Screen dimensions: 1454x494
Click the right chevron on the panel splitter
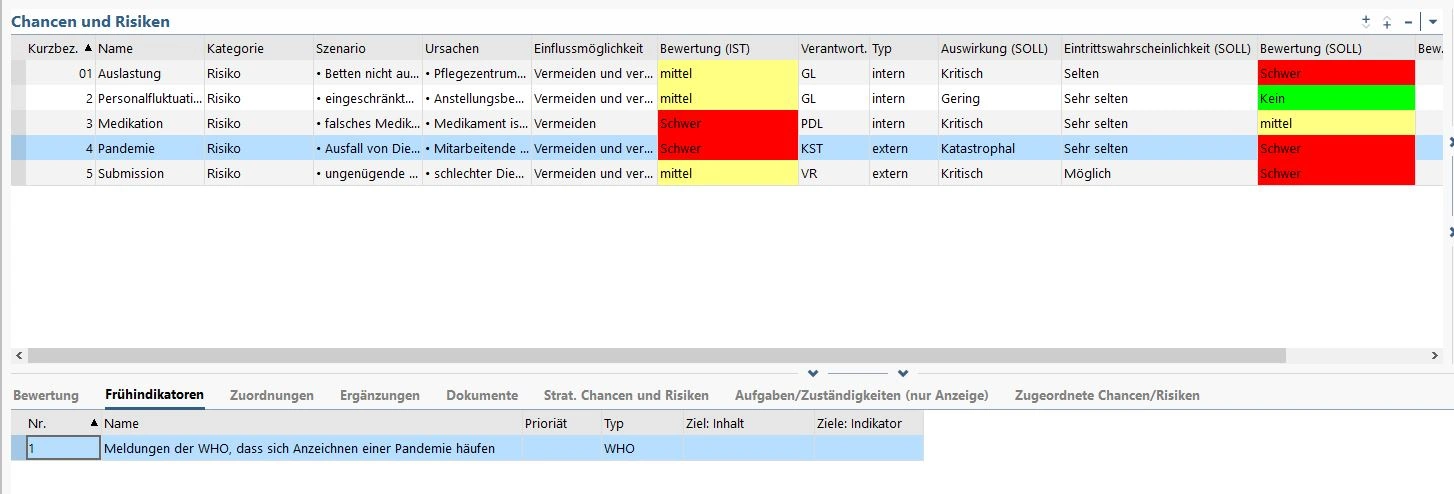(x=903, y=374)
